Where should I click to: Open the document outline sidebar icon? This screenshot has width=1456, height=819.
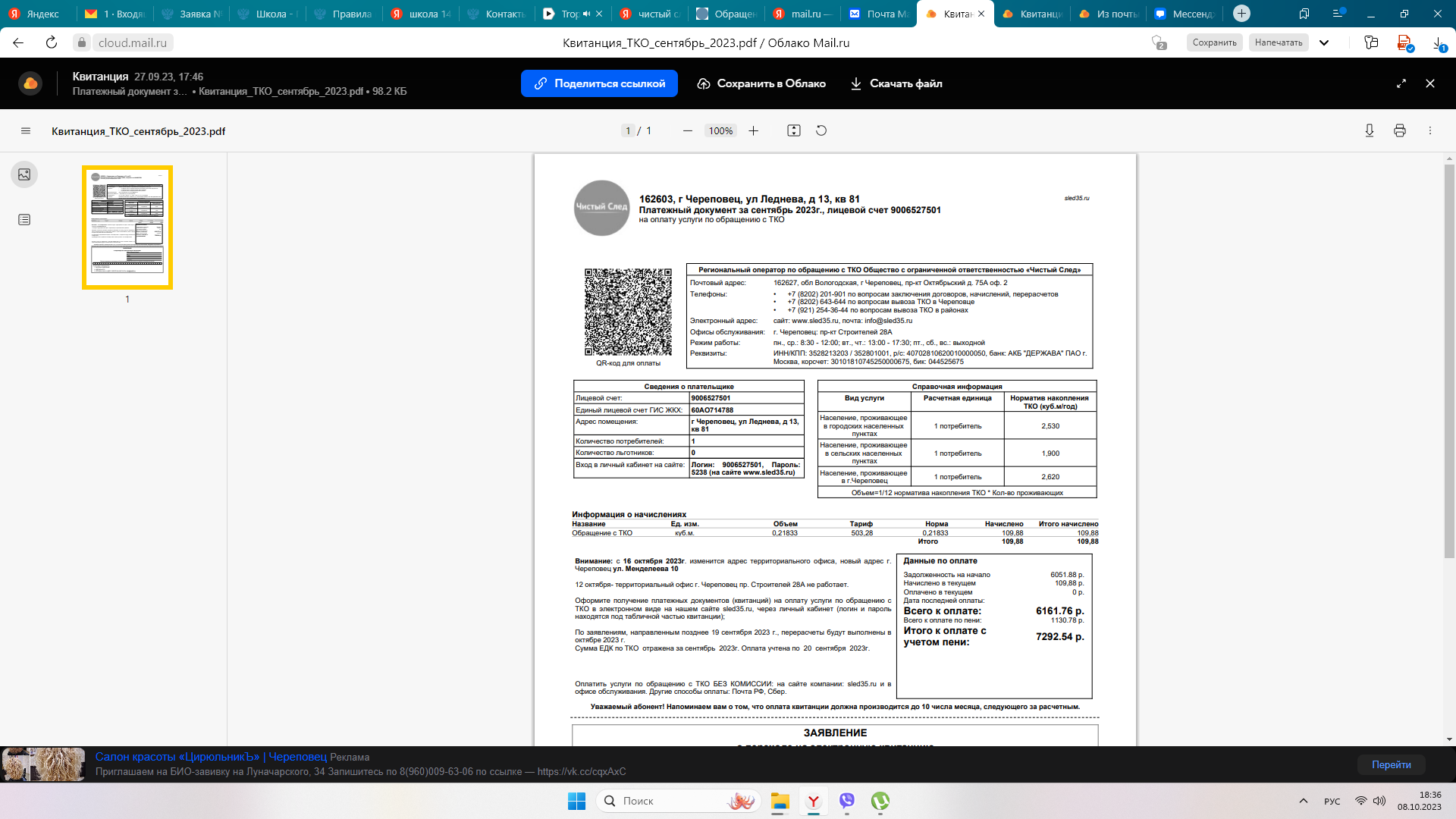[24, 220]
